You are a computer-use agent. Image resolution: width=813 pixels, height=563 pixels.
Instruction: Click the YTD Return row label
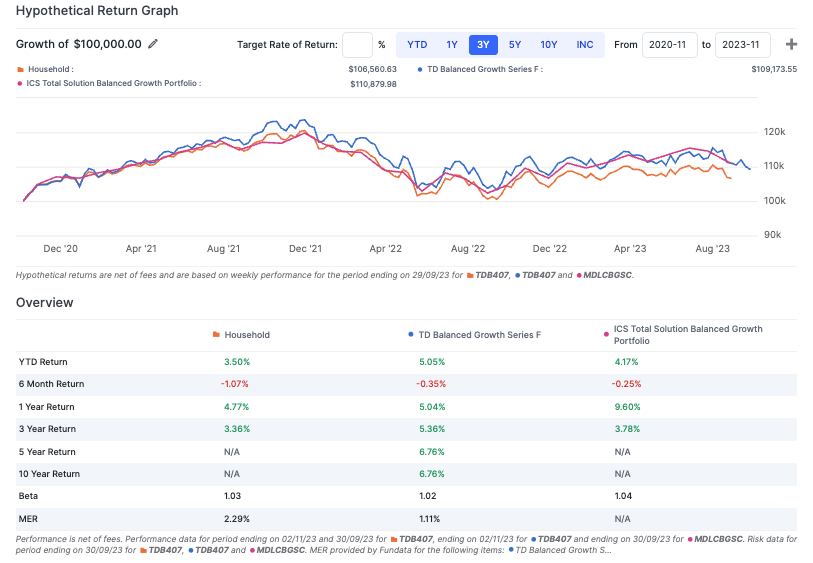[x=43, y=362]
